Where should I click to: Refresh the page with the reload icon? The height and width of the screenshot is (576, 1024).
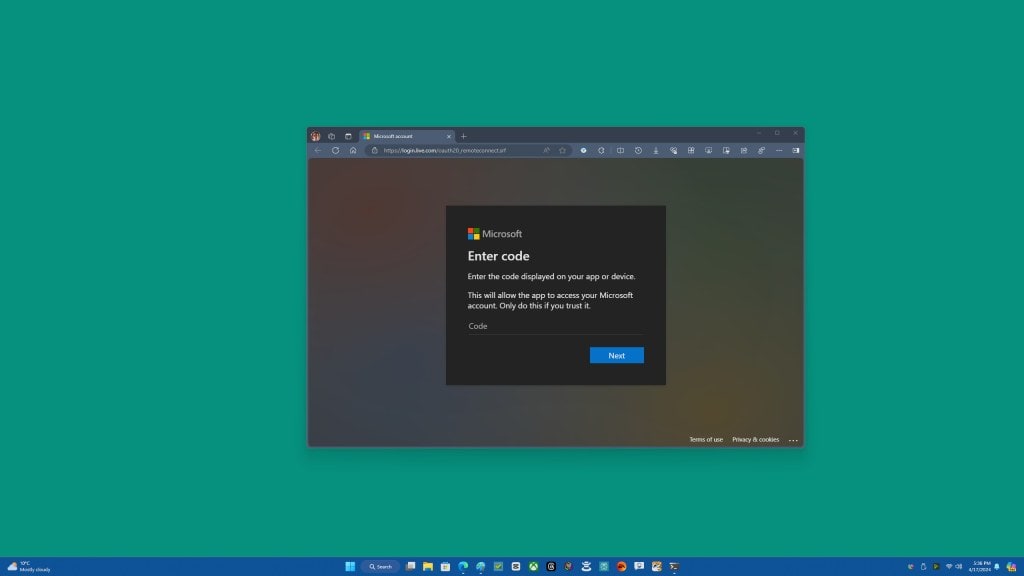334,151
